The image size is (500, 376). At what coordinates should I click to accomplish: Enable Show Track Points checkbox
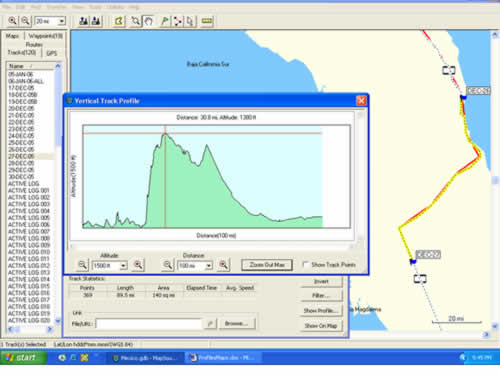tap(305, 265)
